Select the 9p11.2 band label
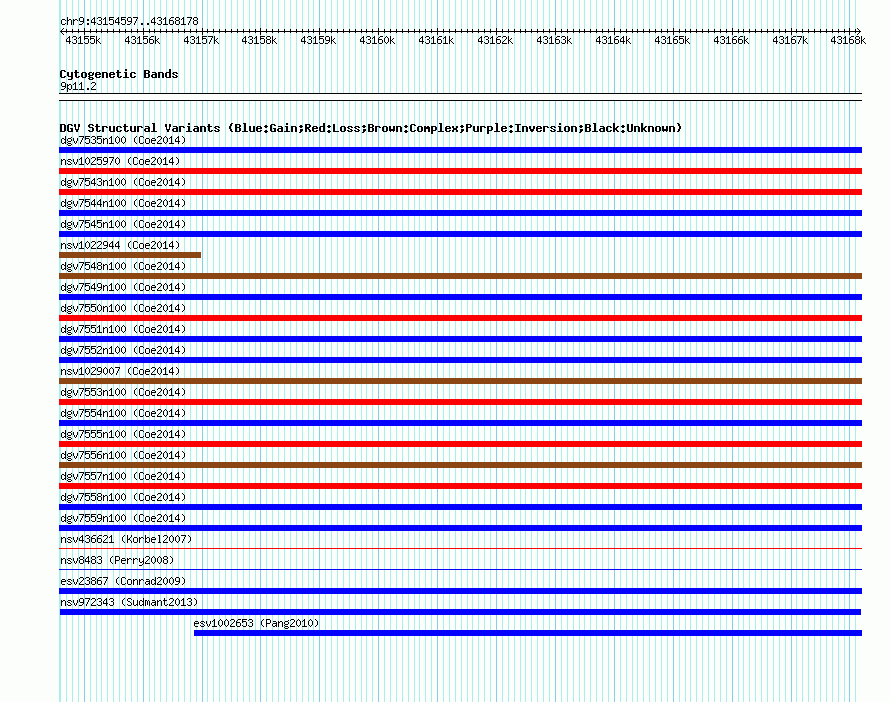The height and width of the screenshot is (702, 890). (x=78, y=86)
